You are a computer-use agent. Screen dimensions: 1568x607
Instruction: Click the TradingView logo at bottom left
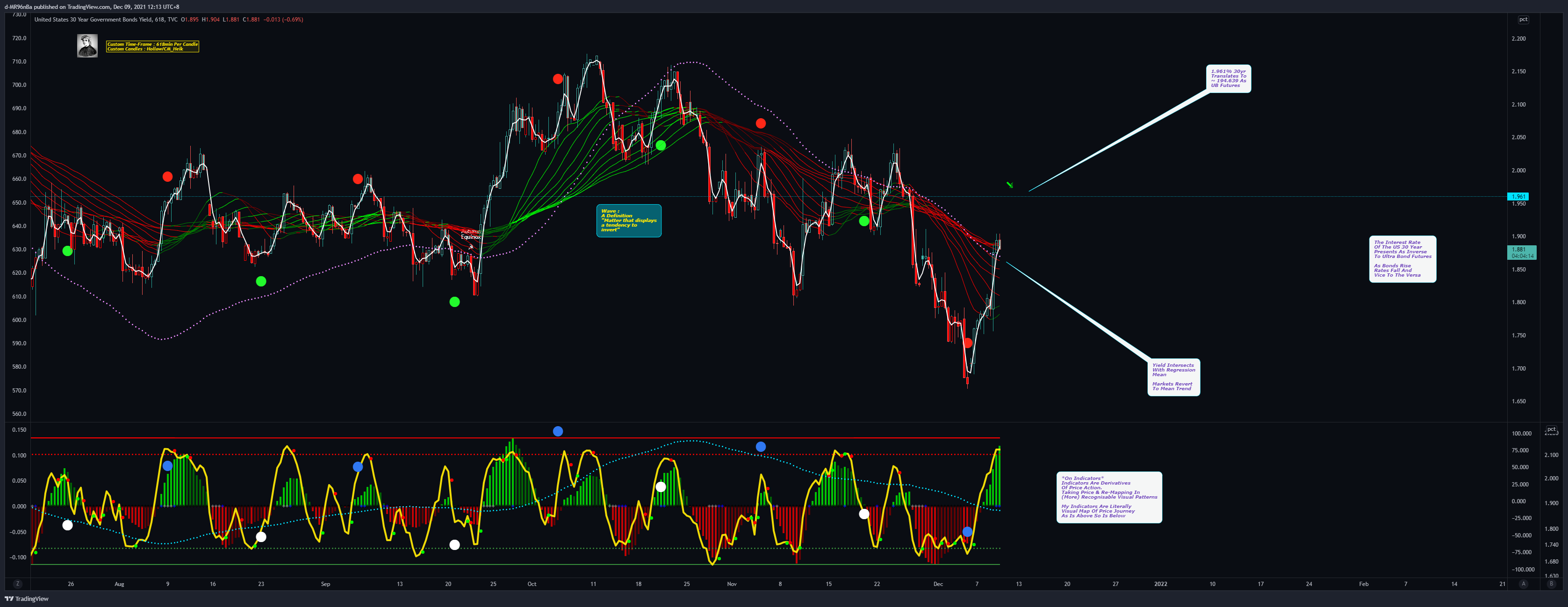pyautogui.click(x=27, y=599)
